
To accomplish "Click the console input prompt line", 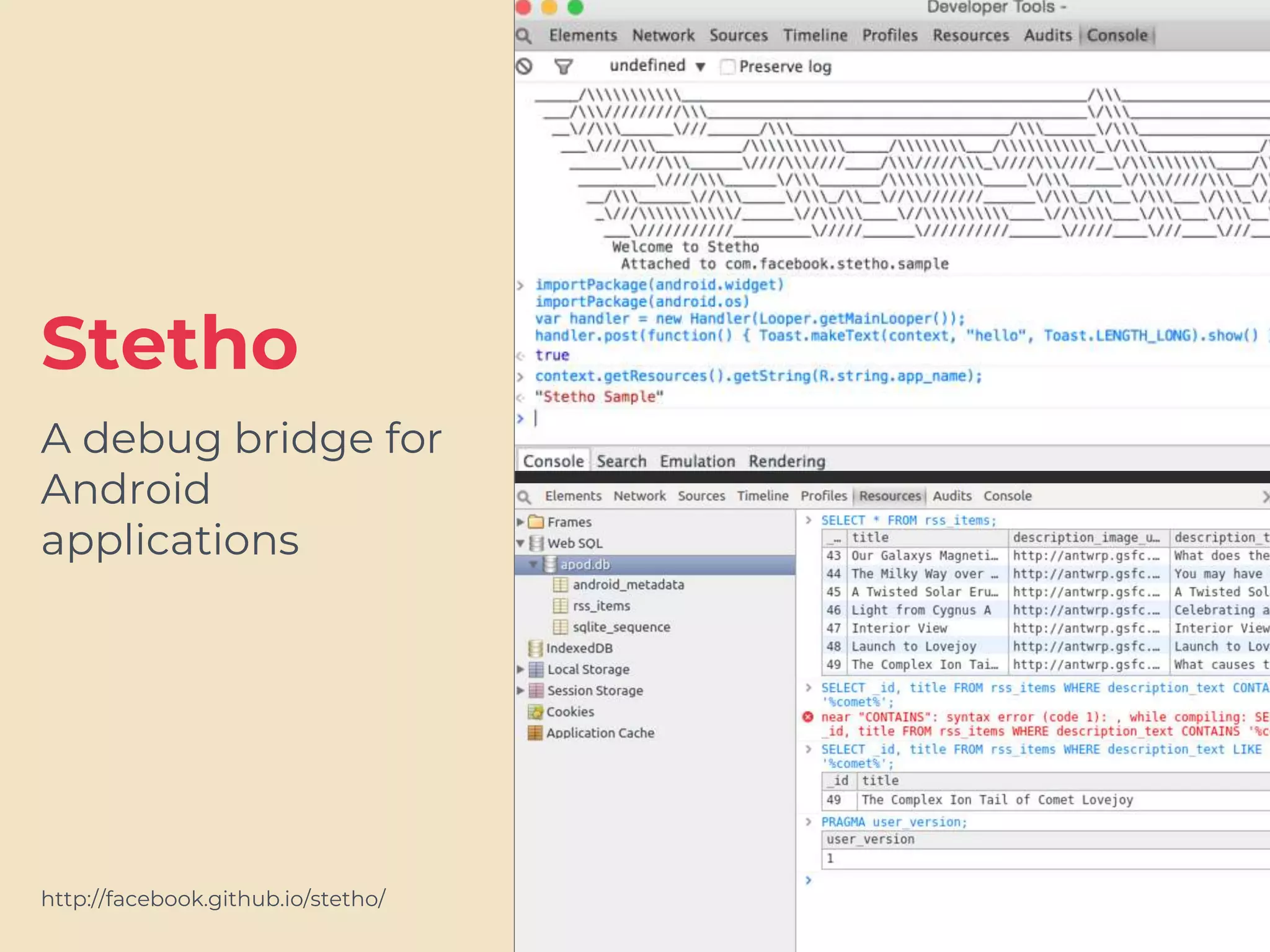I will 892,419.
